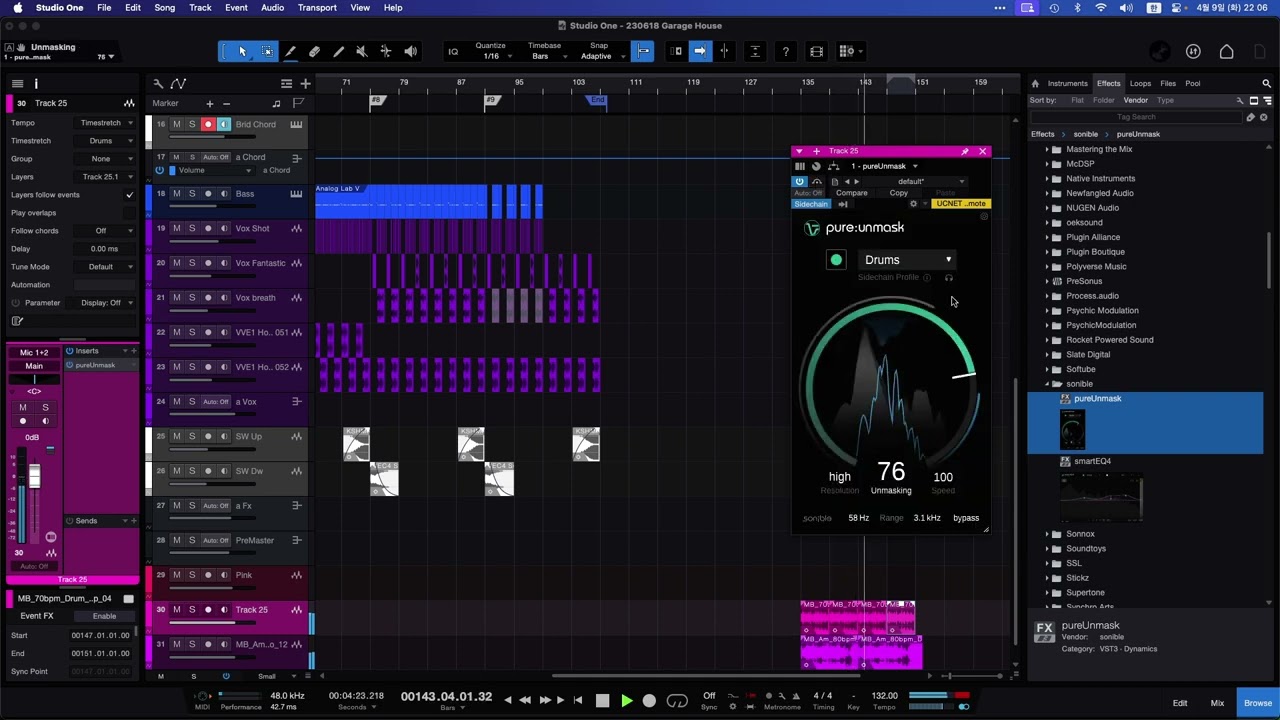The height and width of the screenshot is (720, 1280).
Task: Toggle the loop transport button
Action: coord(677,701)
